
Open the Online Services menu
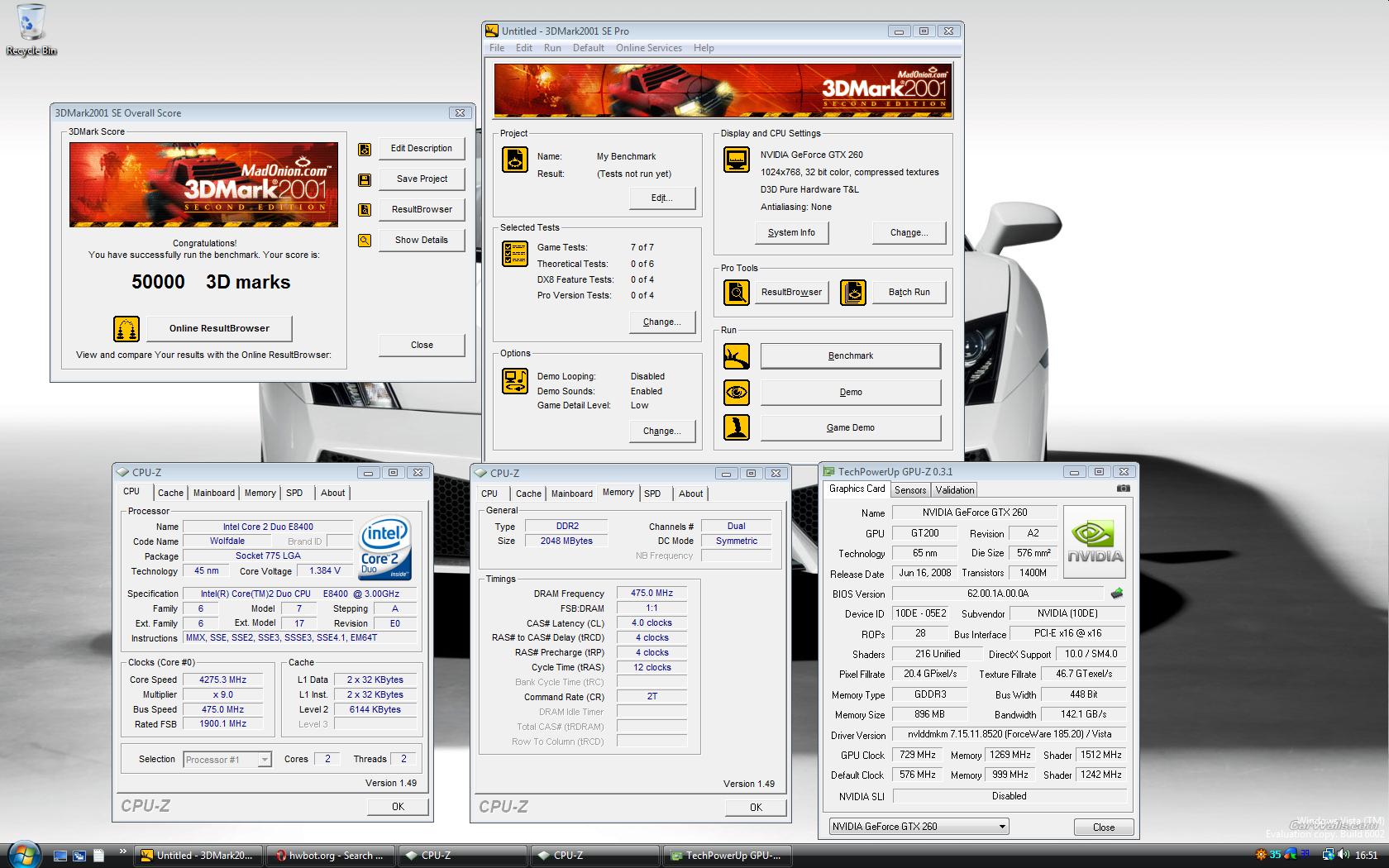tap(649, 48)
